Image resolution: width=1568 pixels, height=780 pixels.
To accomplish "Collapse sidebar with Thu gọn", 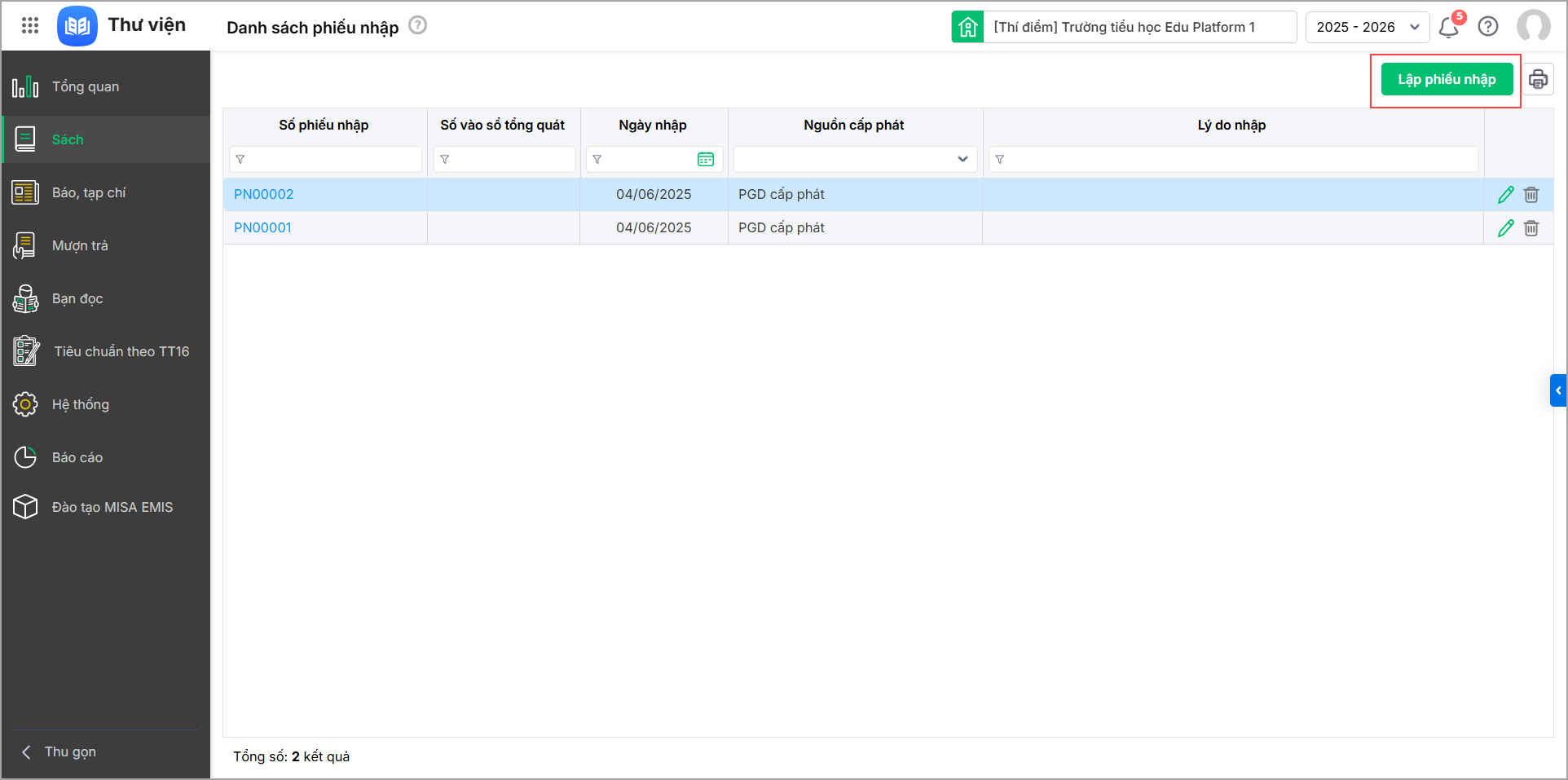I will click(x=59, y=751).
